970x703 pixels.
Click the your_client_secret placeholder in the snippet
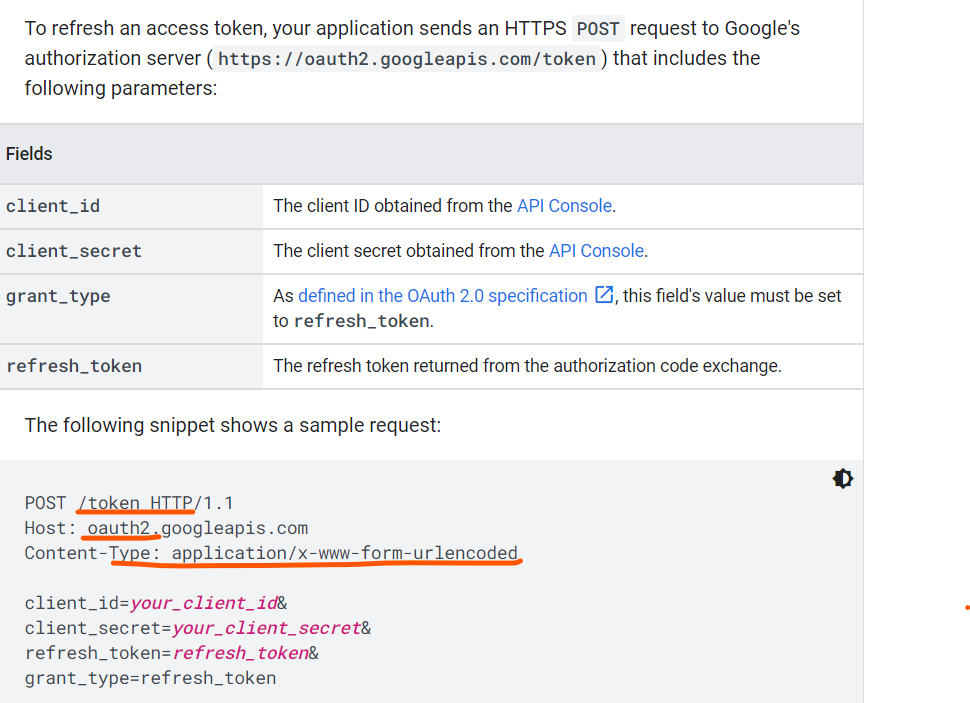[x=266, y=628]
